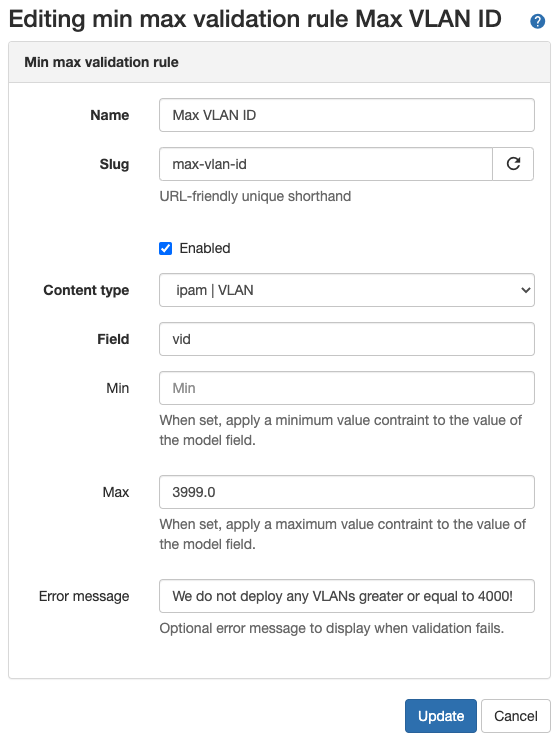Image resolution: width=559 pixels, height=742 pixels.
Task: Regenerate the slug with refresh icon
Action: coord(513,164)
